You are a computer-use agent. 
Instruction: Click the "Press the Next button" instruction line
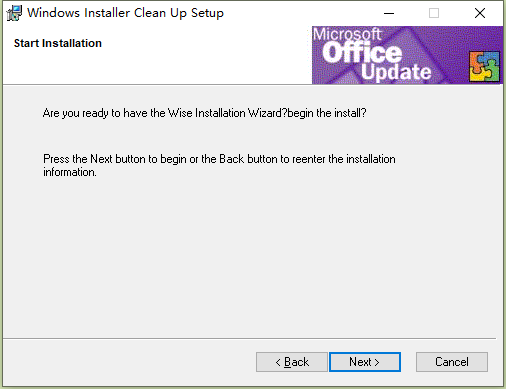(x=219, y=159)
